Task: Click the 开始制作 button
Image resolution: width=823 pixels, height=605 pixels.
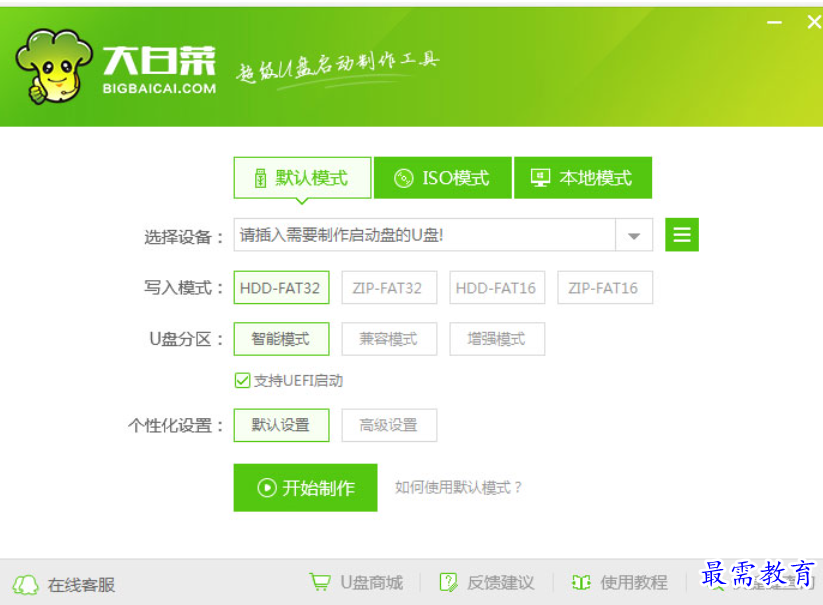Action: (305, 487)
